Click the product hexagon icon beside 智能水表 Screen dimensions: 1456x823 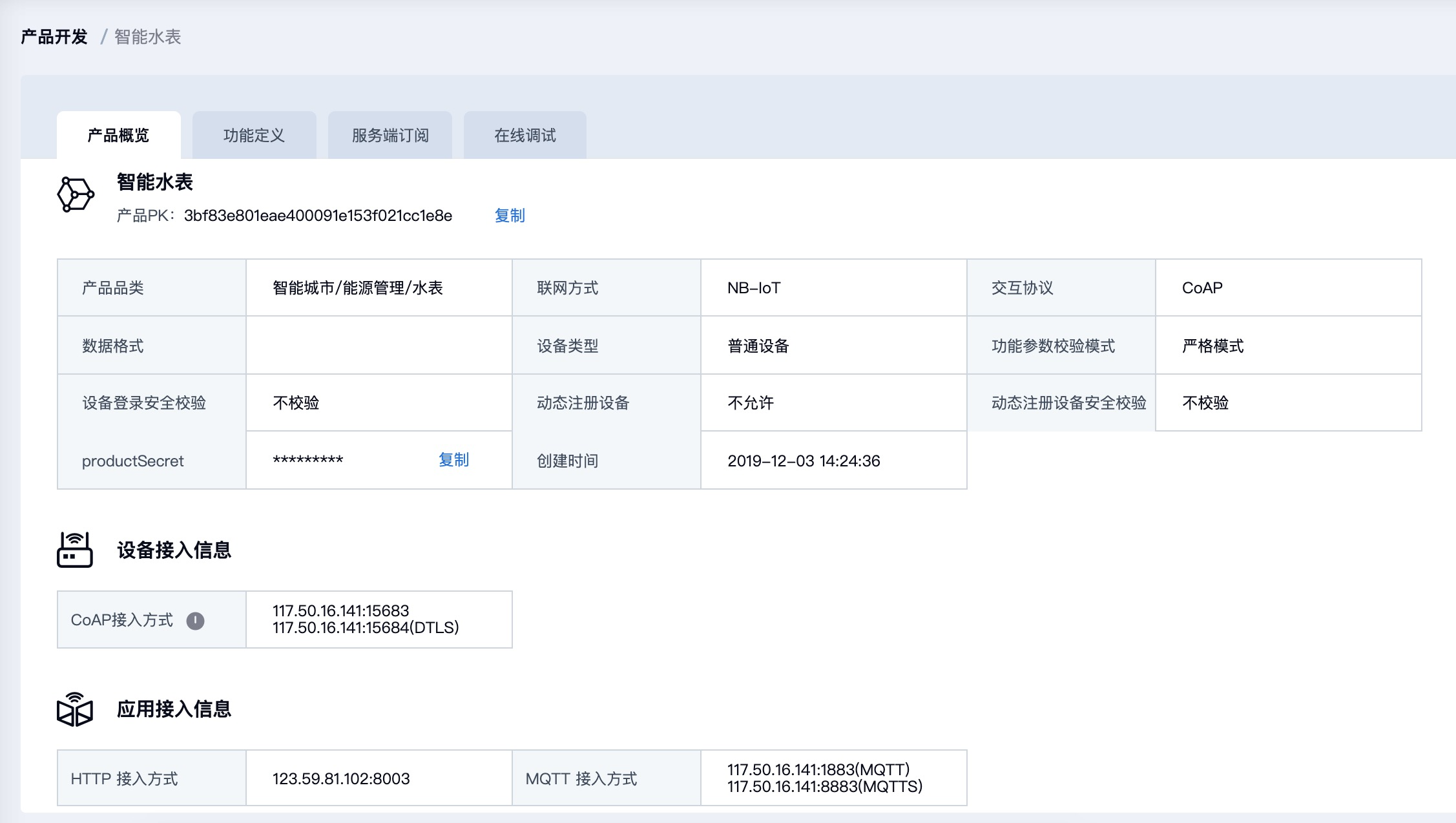coord(76,194)
